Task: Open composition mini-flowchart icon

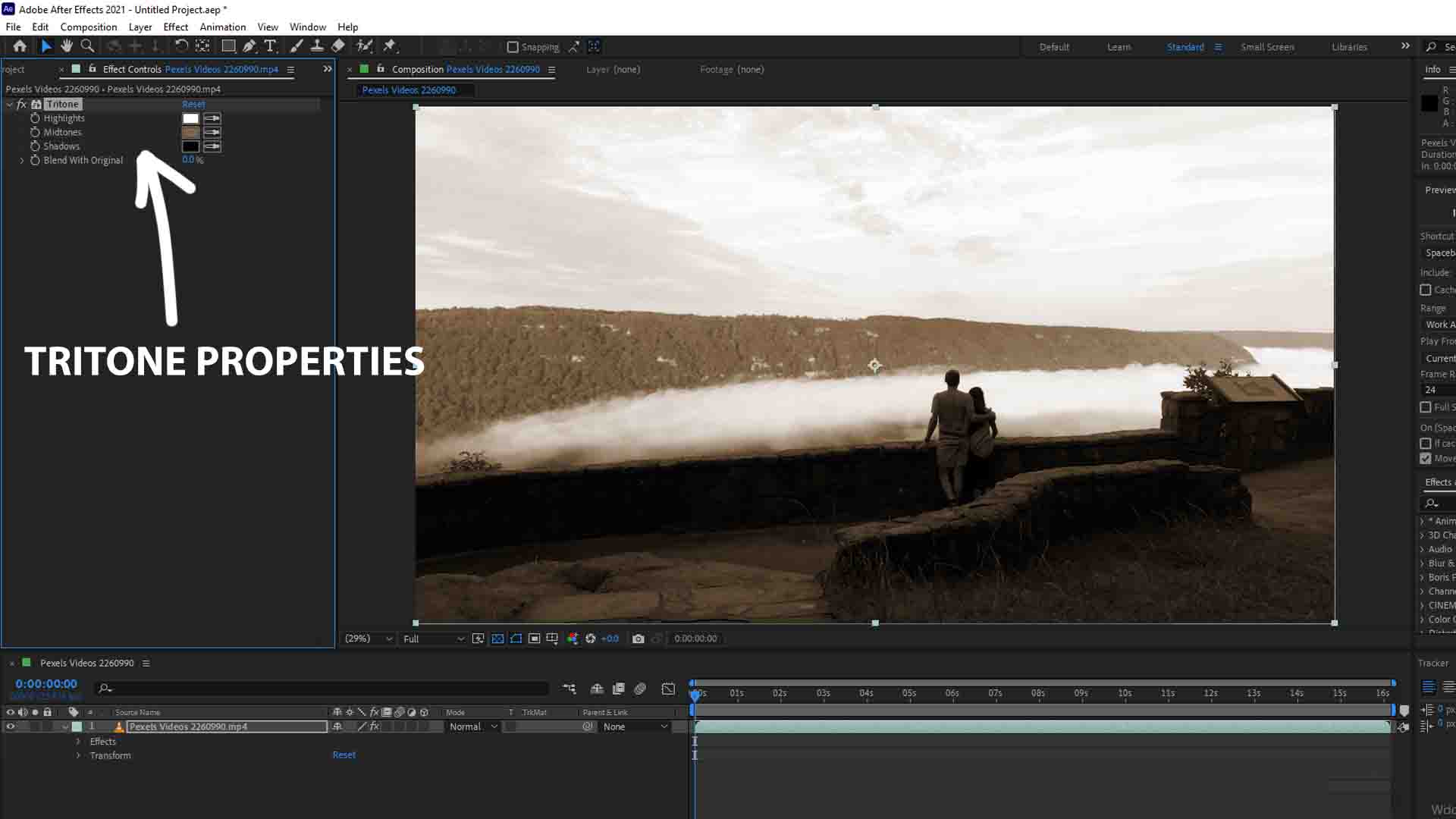Action: [570, 689]
